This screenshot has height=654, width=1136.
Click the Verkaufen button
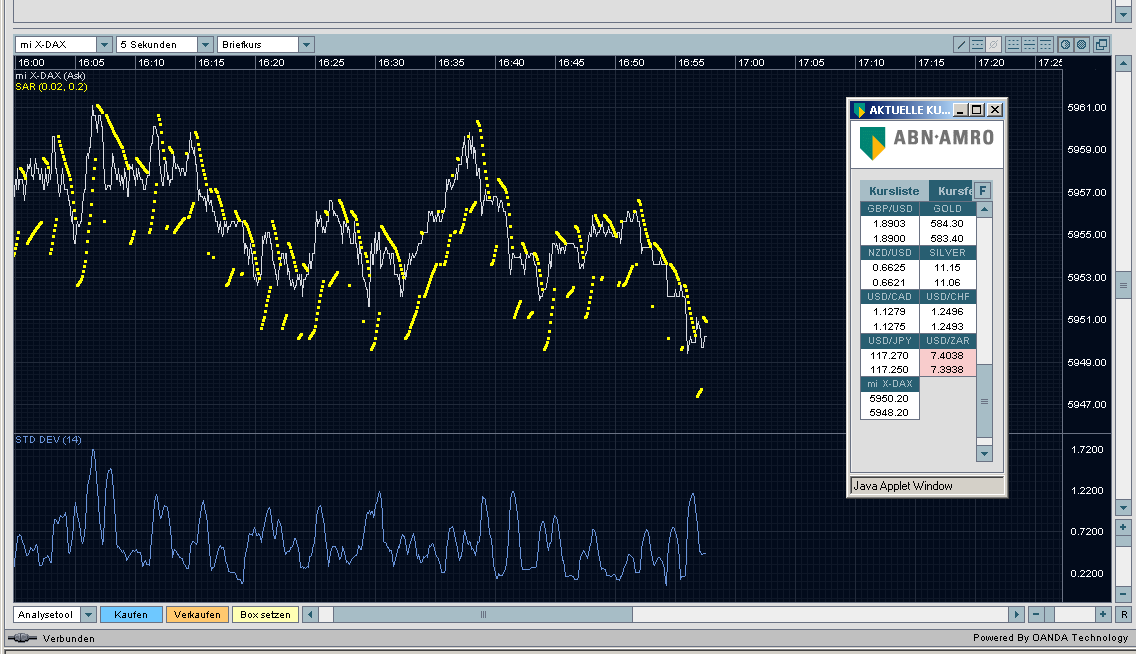pyautogui.click(x=197, y=614)
